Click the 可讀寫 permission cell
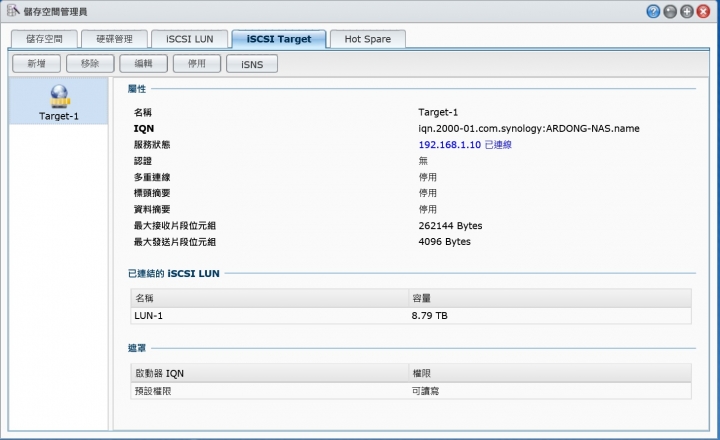The width and height of the screenshot is (720, 440). (x=425, y=391)
